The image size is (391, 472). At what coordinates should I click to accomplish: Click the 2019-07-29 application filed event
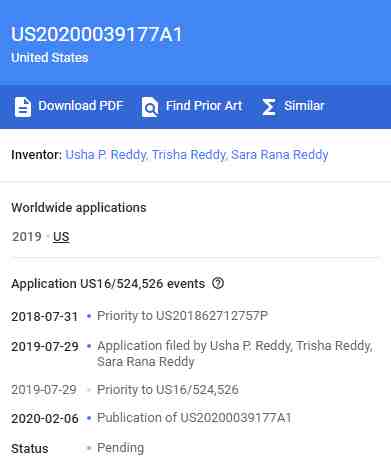coord(235,354)
